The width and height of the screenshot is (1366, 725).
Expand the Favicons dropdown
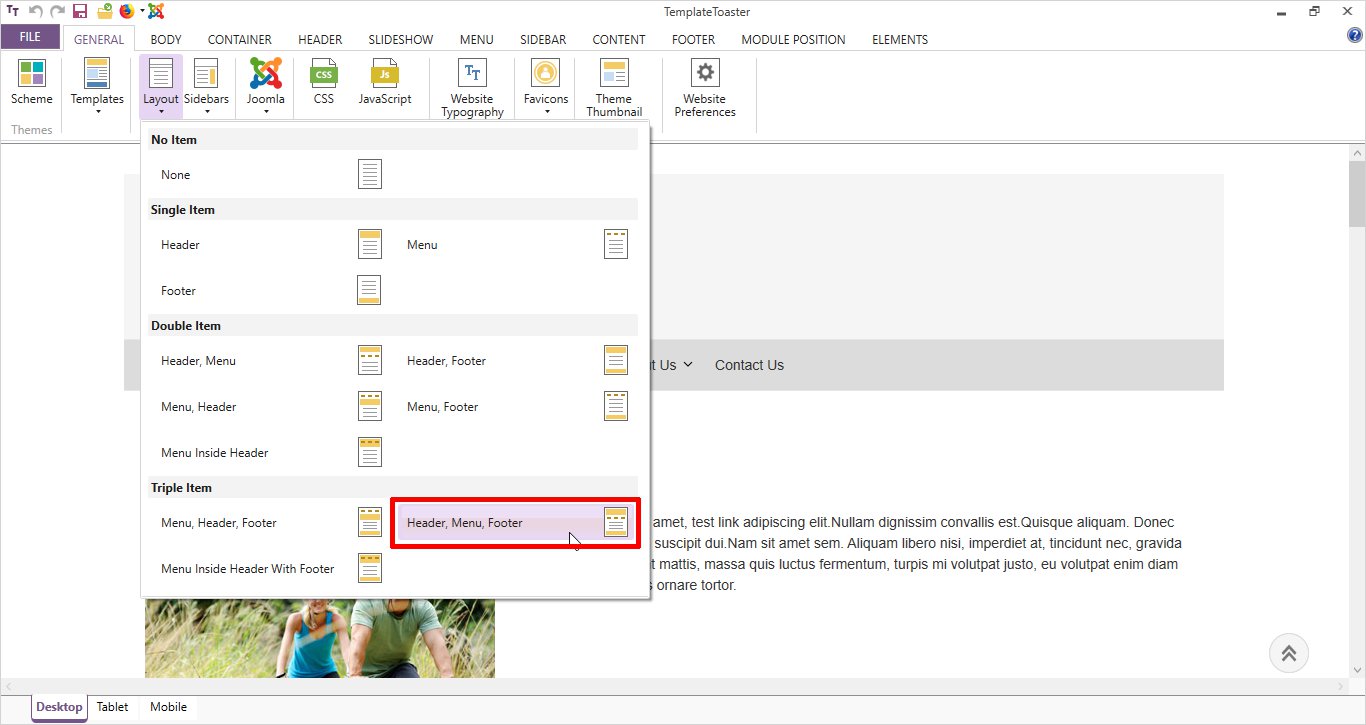(x=546, y=88)
